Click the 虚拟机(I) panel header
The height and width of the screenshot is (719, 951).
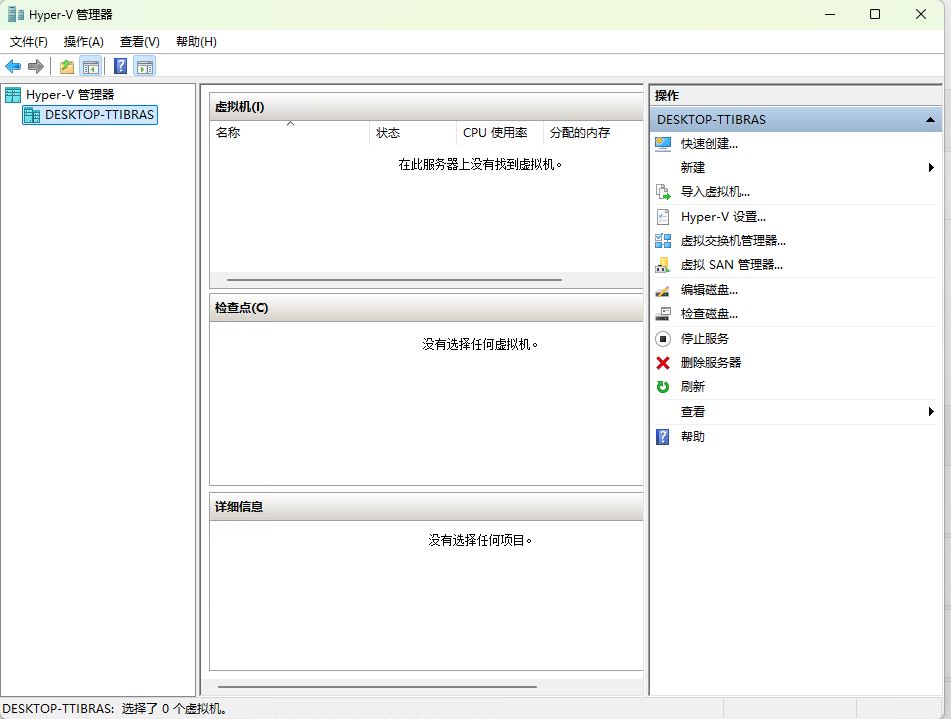pos(426,107)
